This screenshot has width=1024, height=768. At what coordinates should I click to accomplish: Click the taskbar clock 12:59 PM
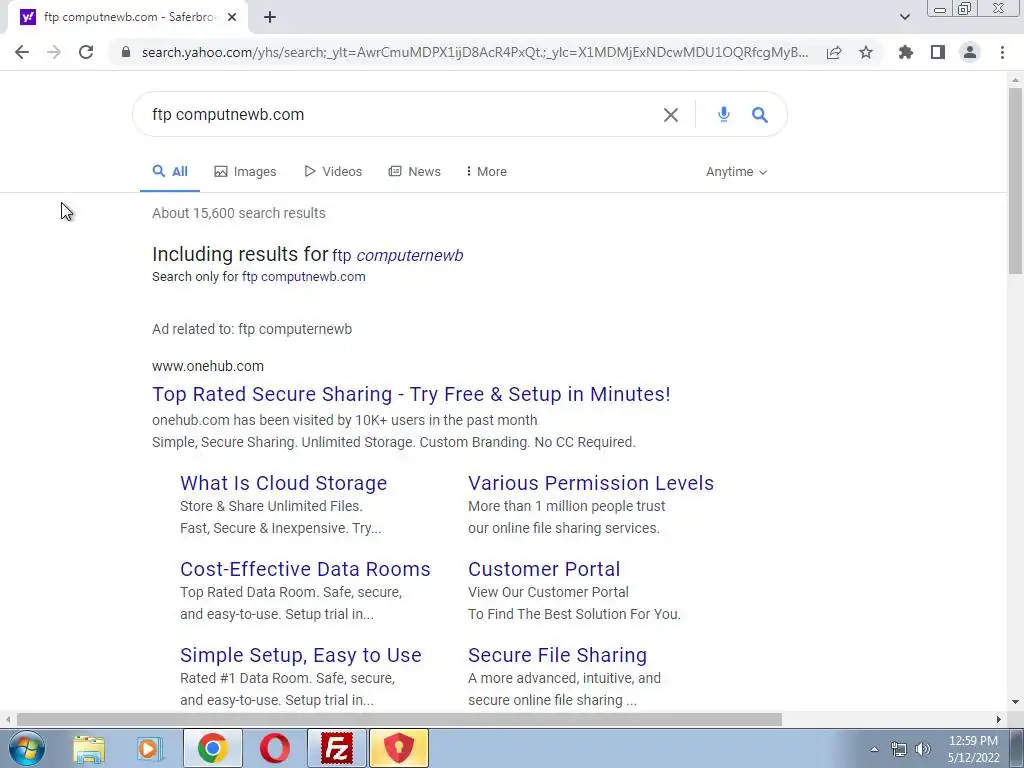coord(973,741)
